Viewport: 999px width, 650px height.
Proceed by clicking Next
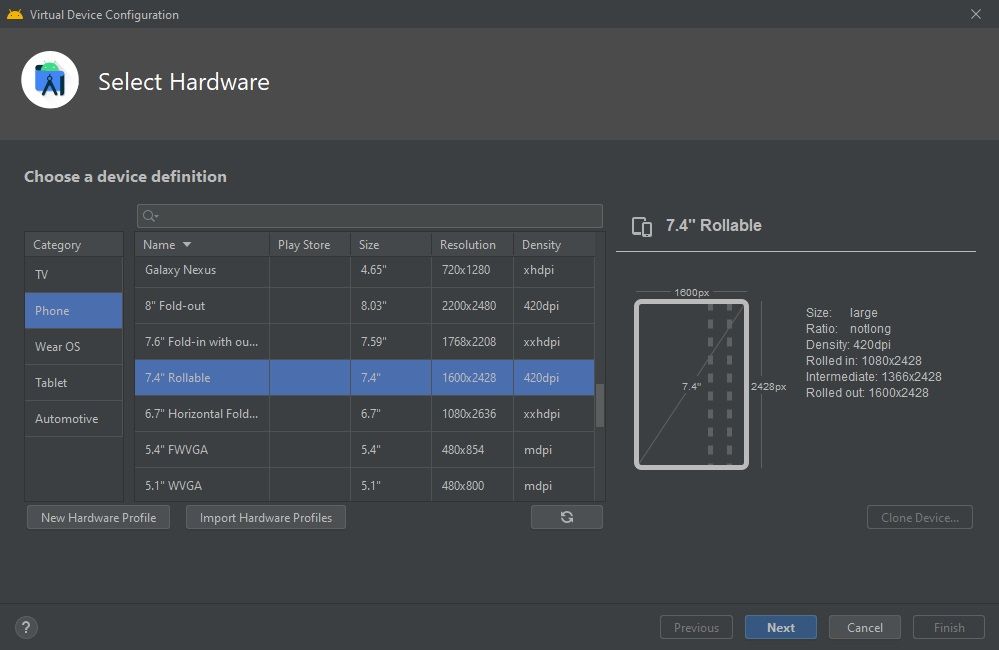point(780,627)
